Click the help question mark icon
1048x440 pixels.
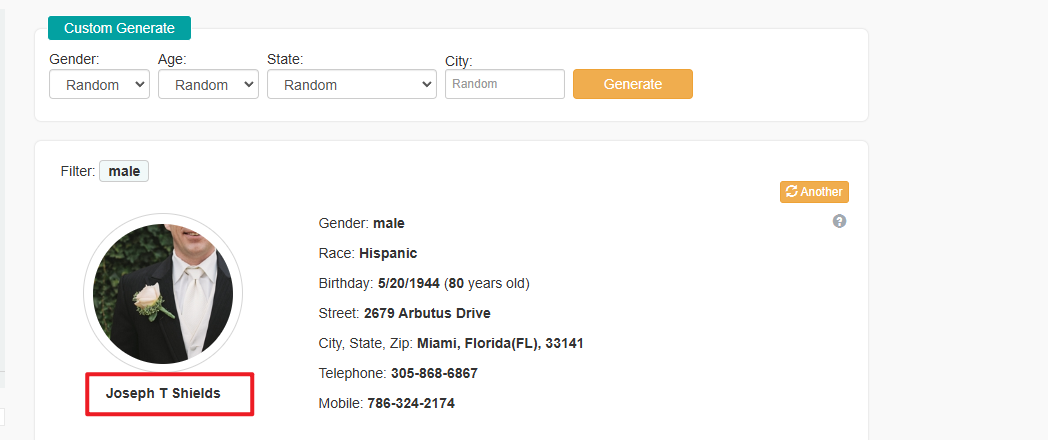tap(839, 221)
